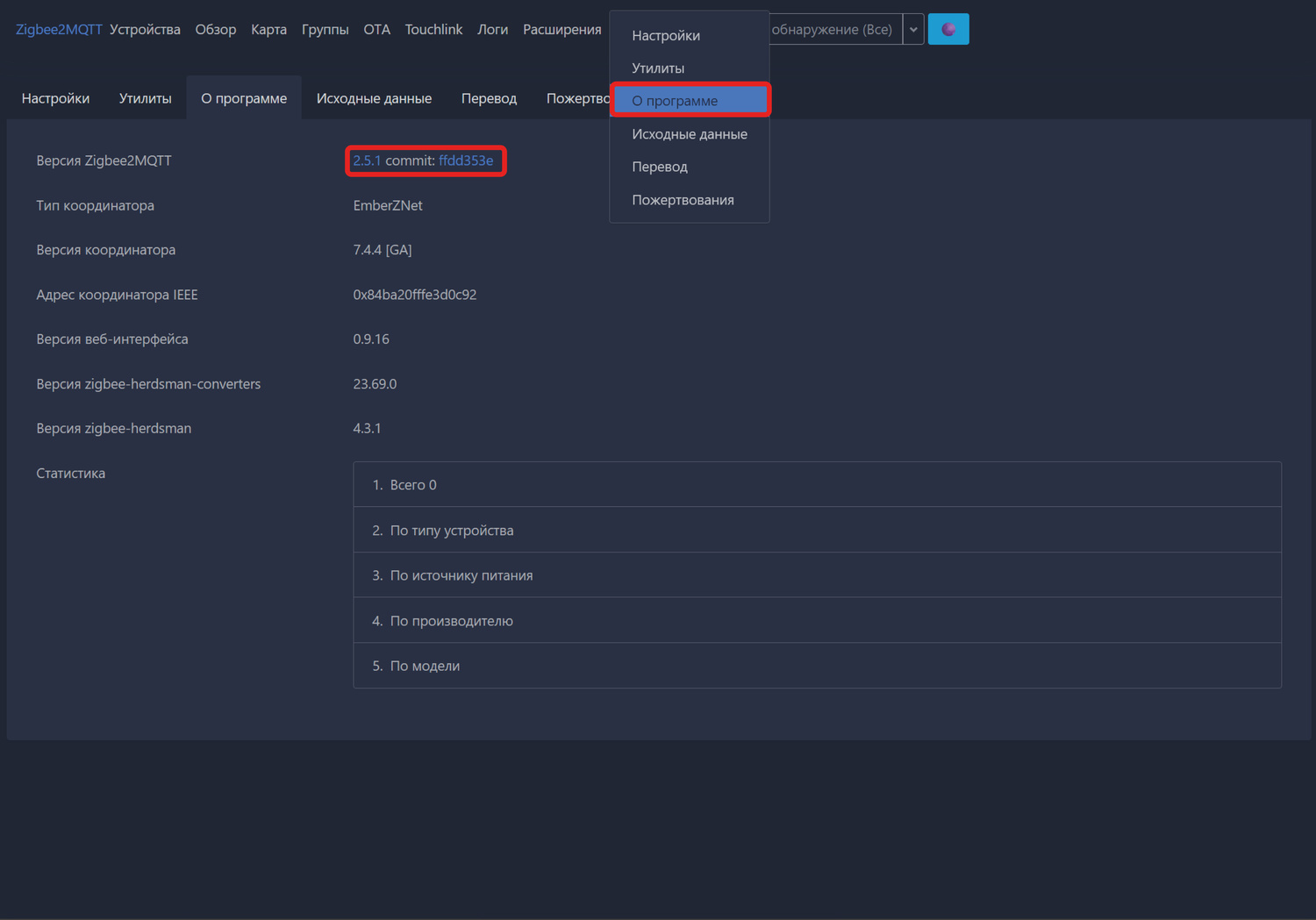The image size is (1316, 920).
Task: Open the Исходные данные tab
Action: click(374, 98)
